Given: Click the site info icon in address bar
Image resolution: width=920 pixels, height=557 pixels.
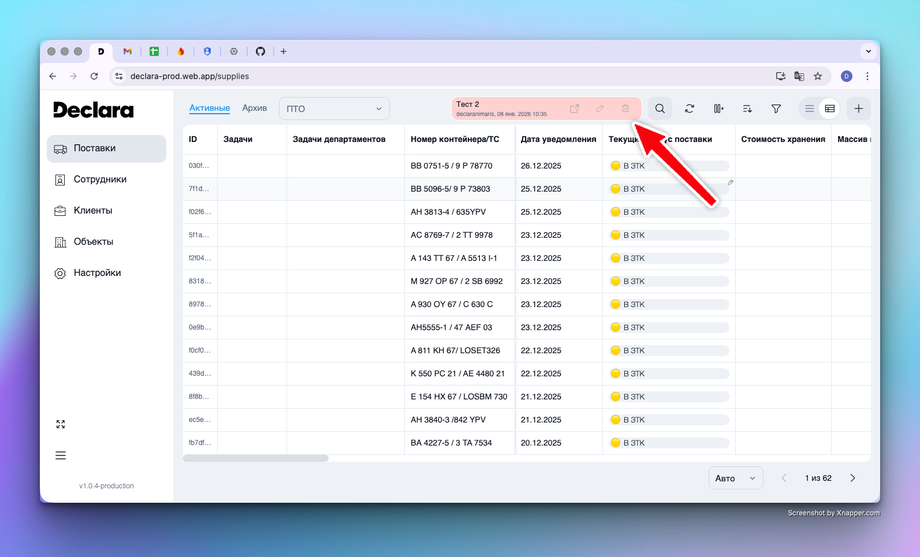Looking at the screenshot, I should pyautogui.click(x=119, y=76).
